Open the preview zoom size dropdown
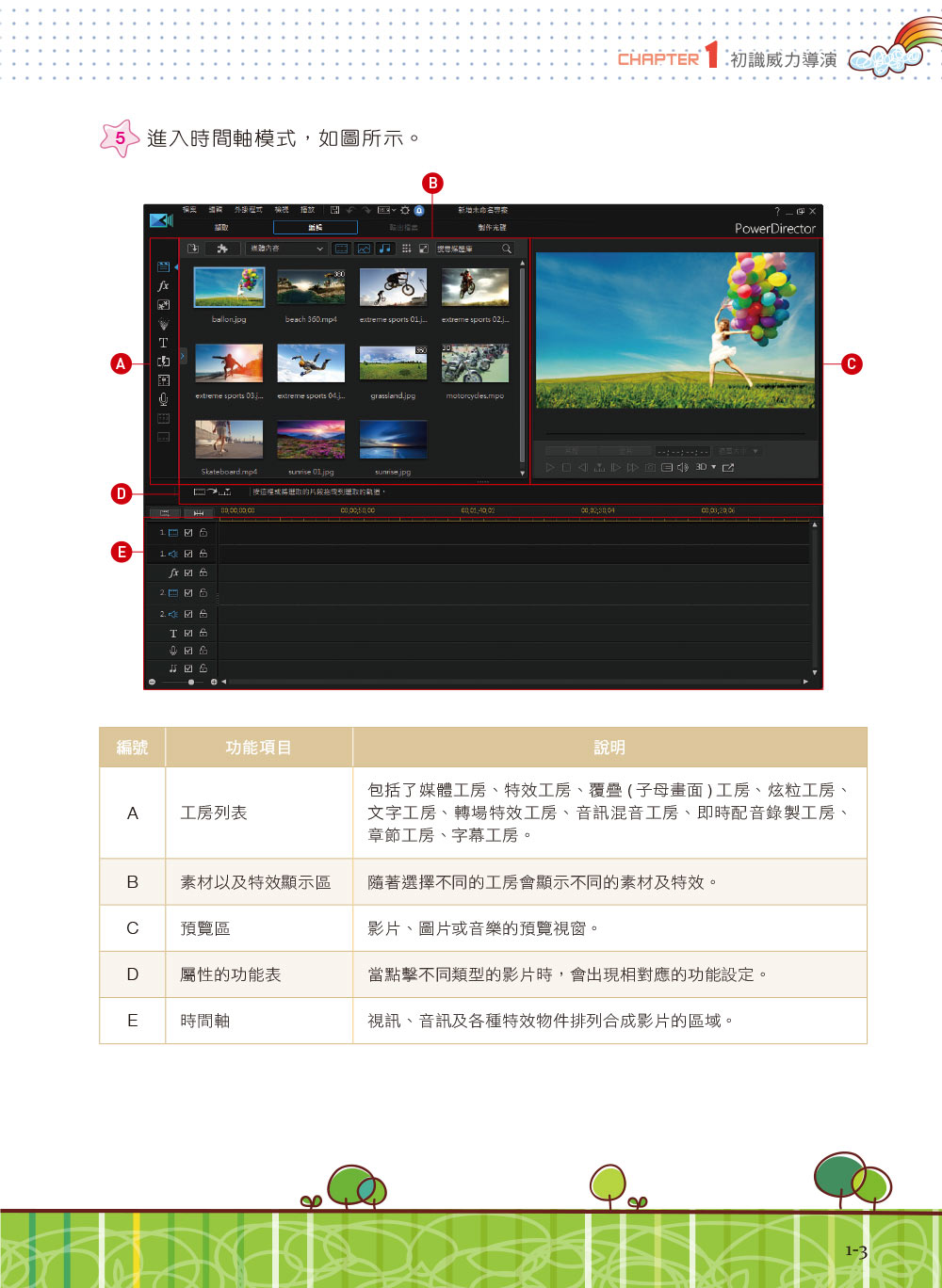The width and height of the screenshot is (942, 1288). tap(739, 451)
